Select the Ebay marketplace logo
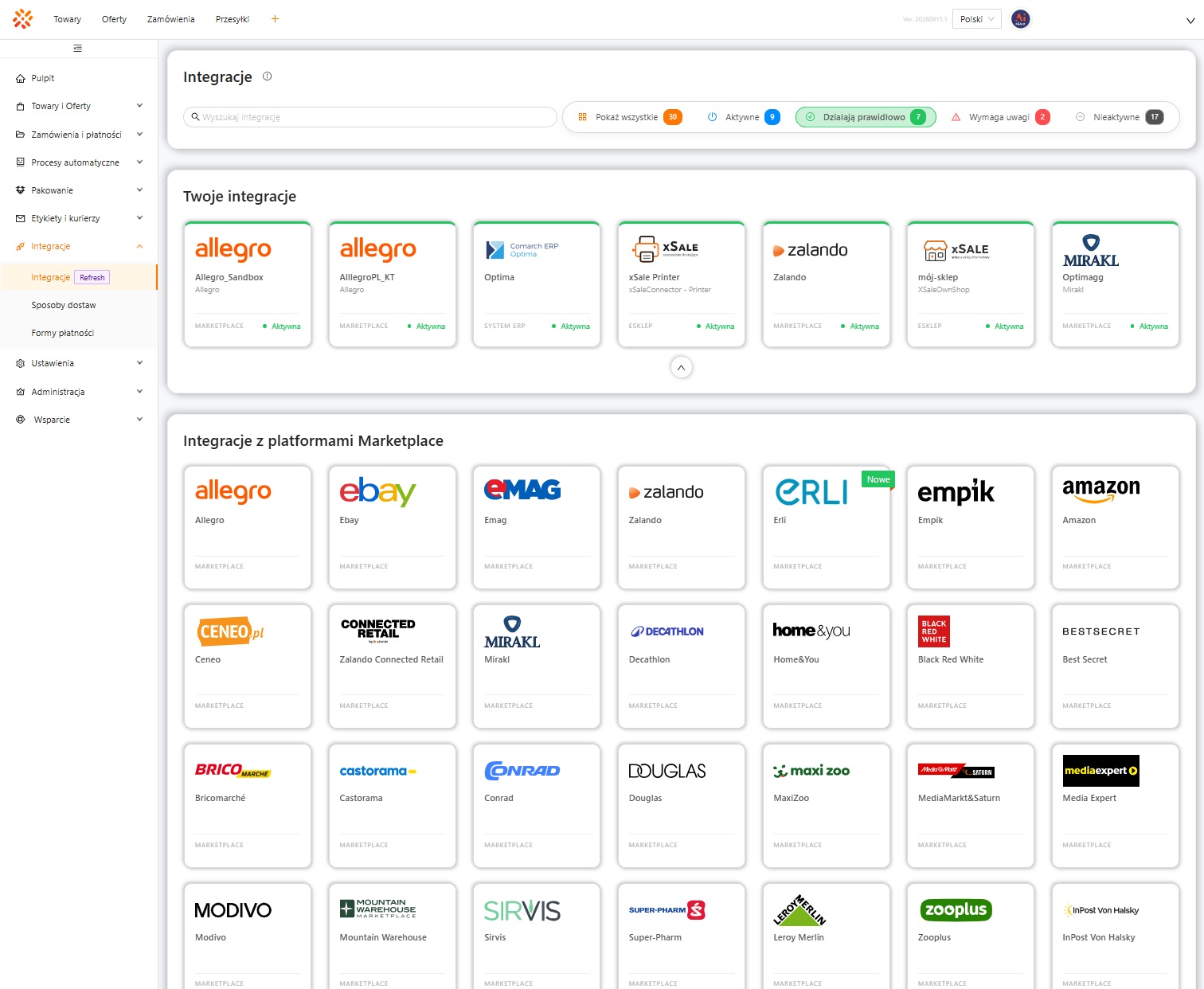Viewport: 1204px width, 989px height. point(377,491)
